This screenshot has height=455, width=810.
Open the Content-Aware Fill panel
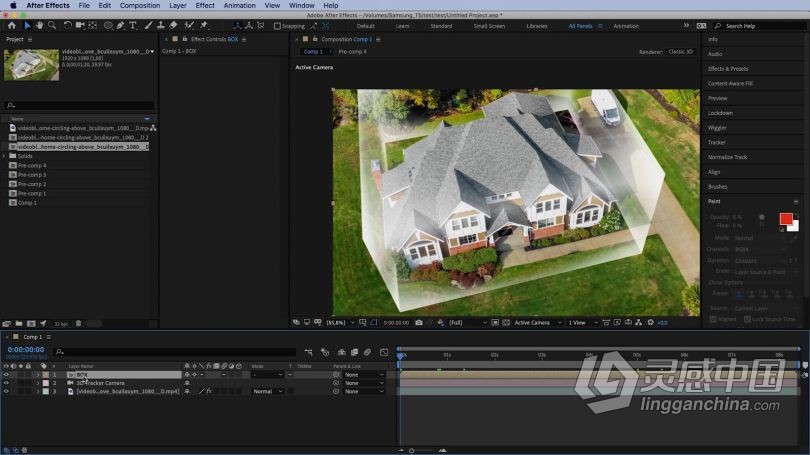730,83
